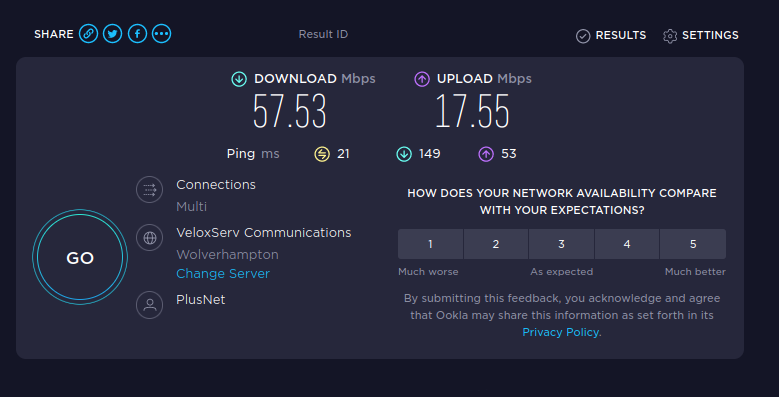Click the Much worse label
The height and width of the screenshot is (397, 779).
[428, 272]
